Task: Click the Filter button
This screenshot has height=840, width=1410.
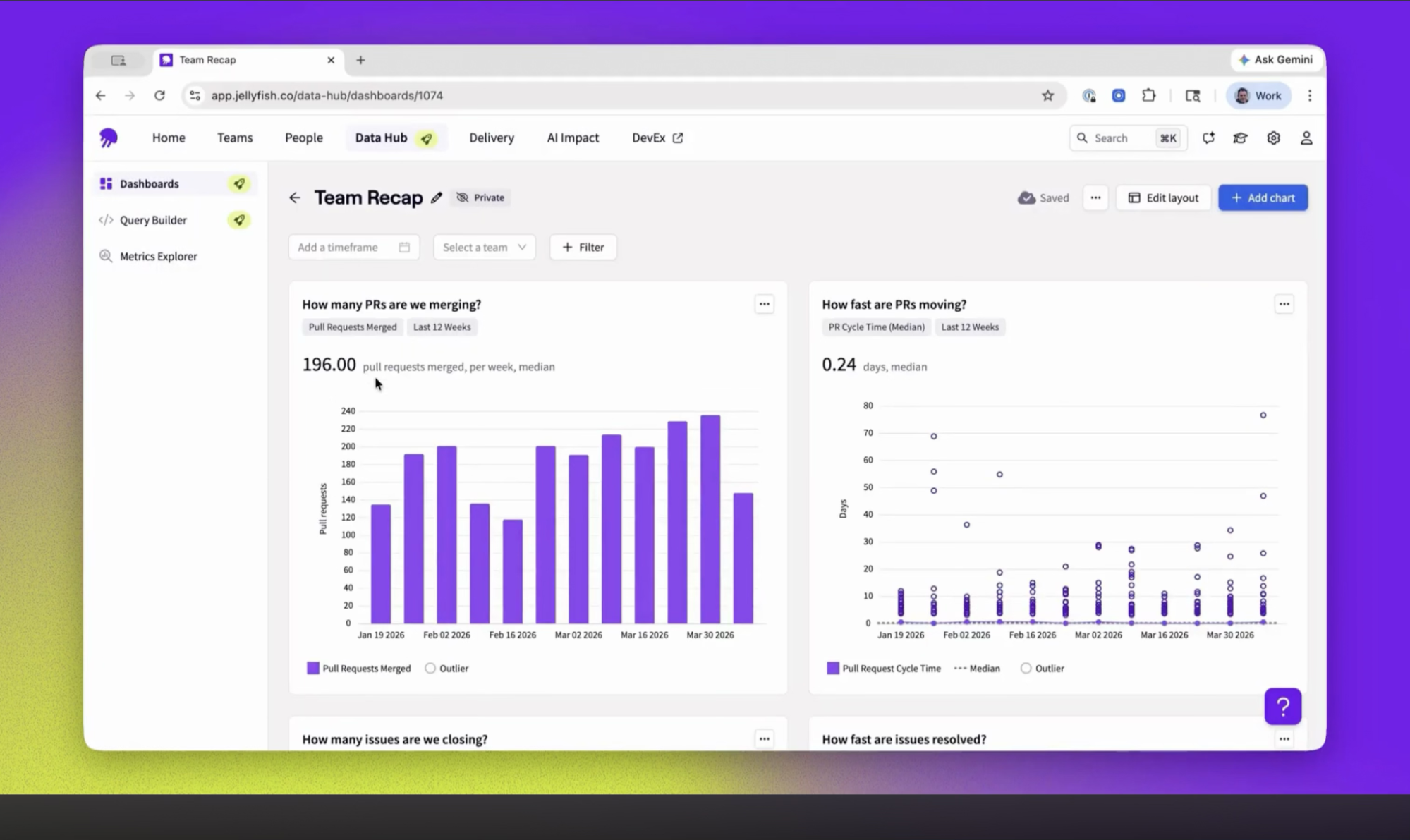Action: (x=583, y=247)
